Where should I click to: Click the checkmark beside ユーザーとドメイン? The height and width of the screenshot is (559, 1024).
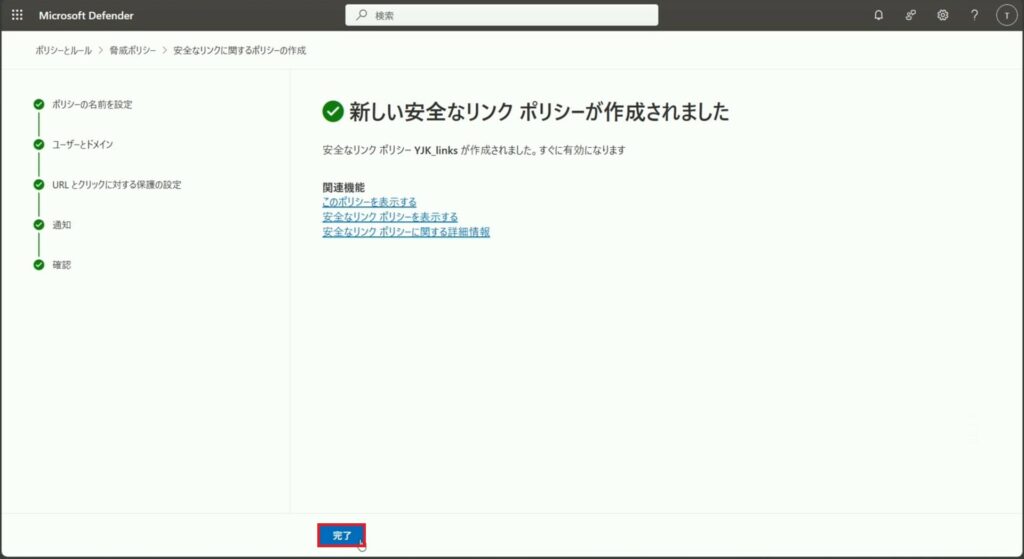(39, 144)
